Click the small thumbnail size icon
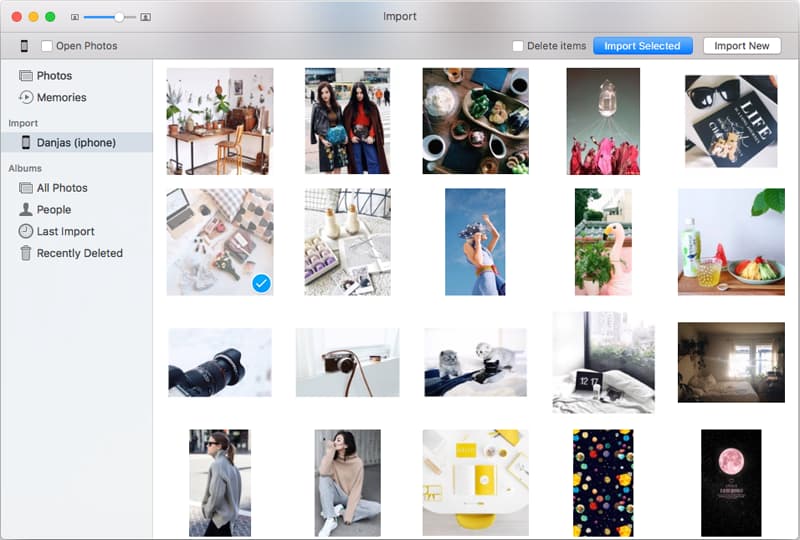The image size is (800, 540). pyautogui.click(x=75, y=17)
